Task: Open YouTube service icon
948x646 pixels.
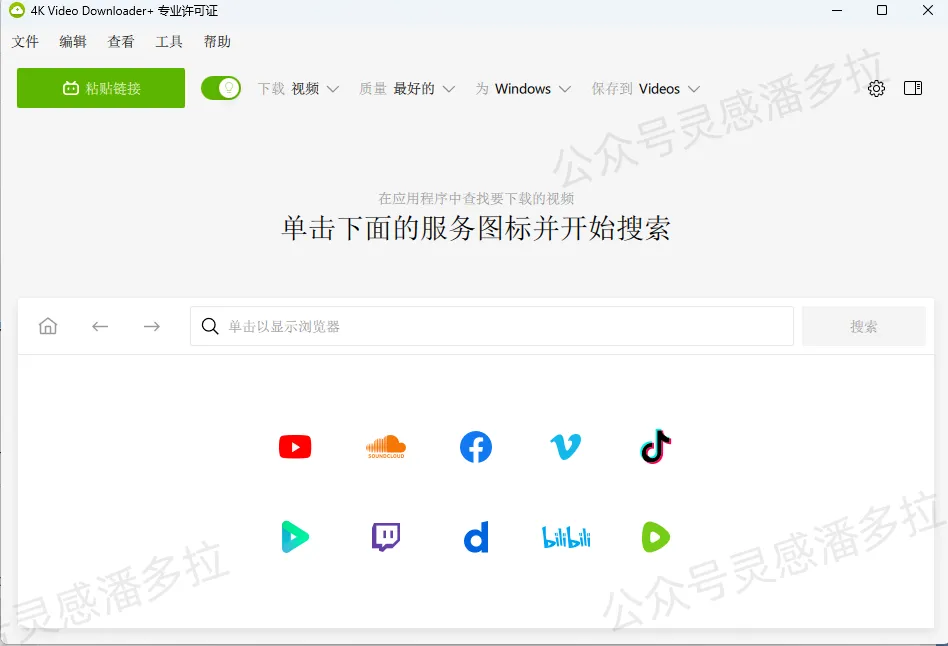Action: (x=295, y=447)
